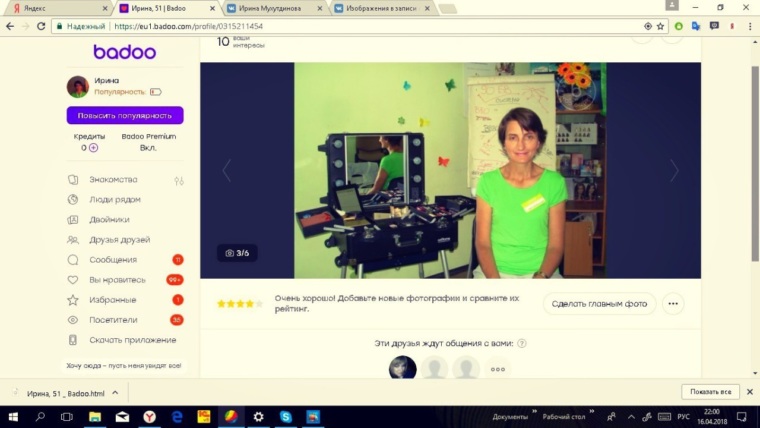
Task: Open Chrome's three-dot menu
Action: pyautogui.click(x=749, y=26)
